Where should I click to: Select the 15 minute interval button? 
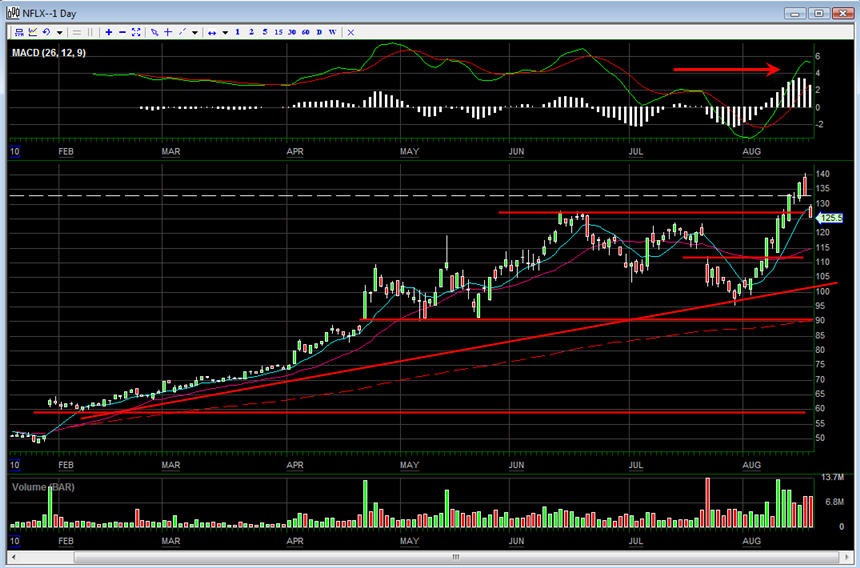point(278,32)
